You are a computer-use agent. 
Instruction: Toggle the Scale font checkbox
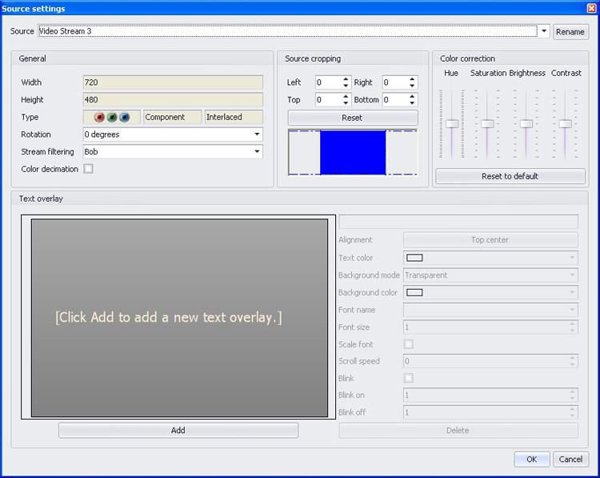408,344
